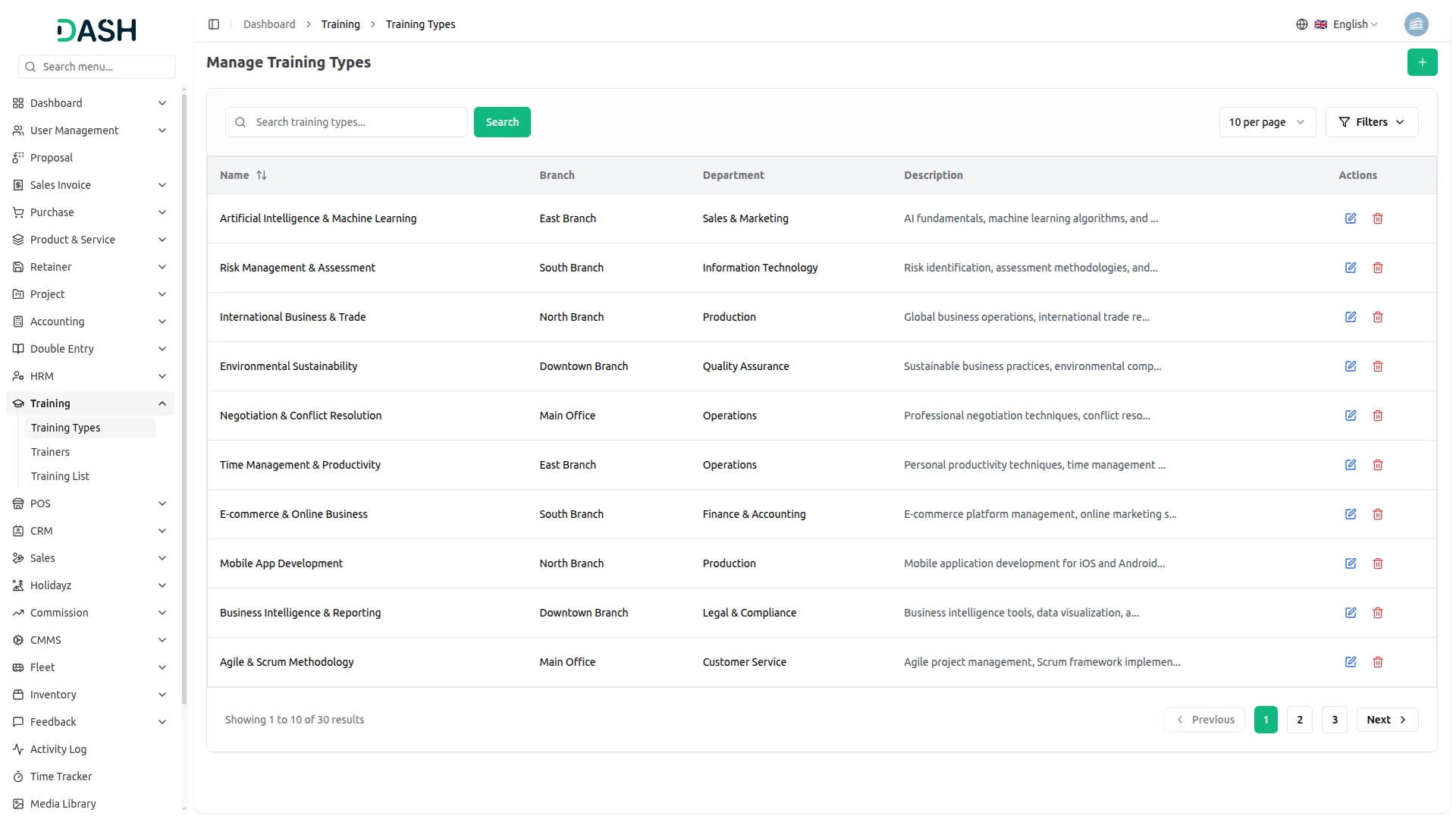The image size is (1456, 819).
Task: Delete Environmental Sustainability training type
Action: [x=1378, y=366]
